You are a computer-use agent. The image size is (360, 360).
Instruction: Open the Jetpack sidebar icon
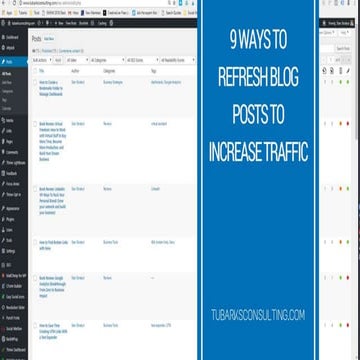click(x=3, y=48)
